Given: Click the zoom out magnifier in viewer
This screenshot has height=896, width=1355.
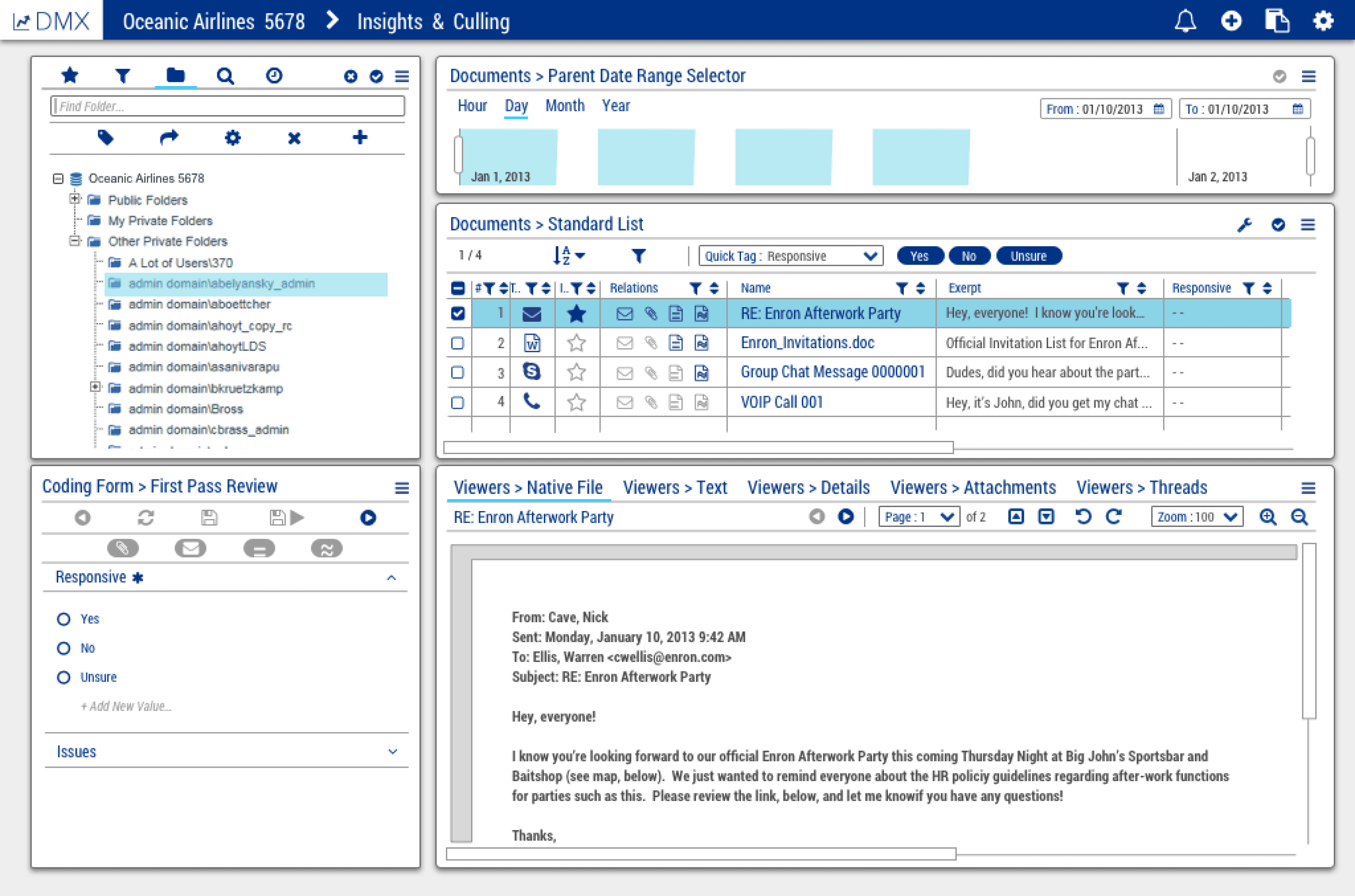Looking at the screenshot, I should (x=1300, y=517).
